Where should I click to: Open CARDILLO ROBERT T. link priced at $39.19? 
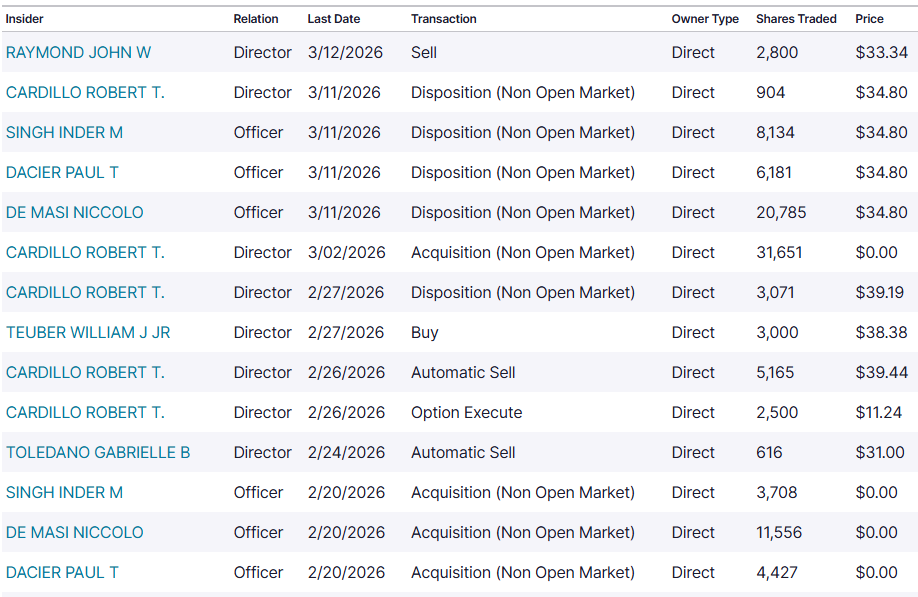85,292
